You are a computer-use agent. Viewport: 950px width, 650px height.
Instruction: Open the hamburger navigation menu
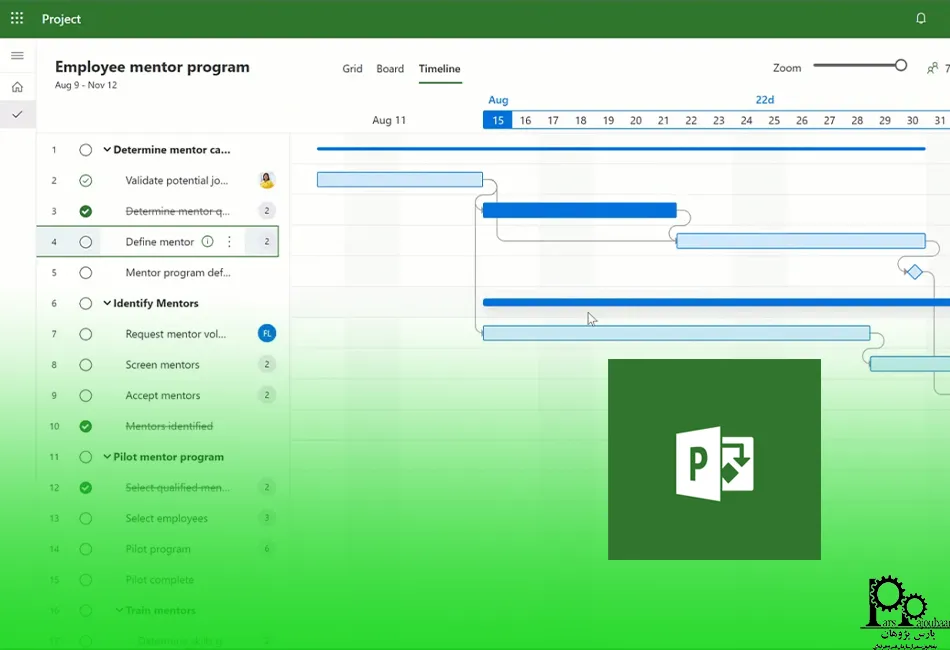pyautogui.click(x=17, y=56)
